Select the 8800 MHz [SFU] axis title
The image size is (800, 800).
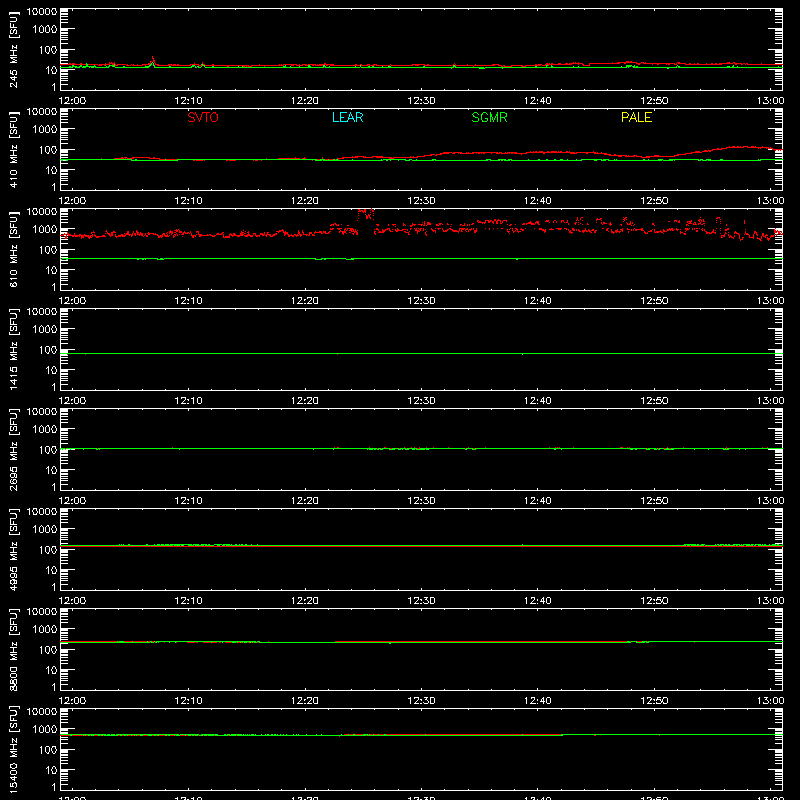(x=13, y=649)
